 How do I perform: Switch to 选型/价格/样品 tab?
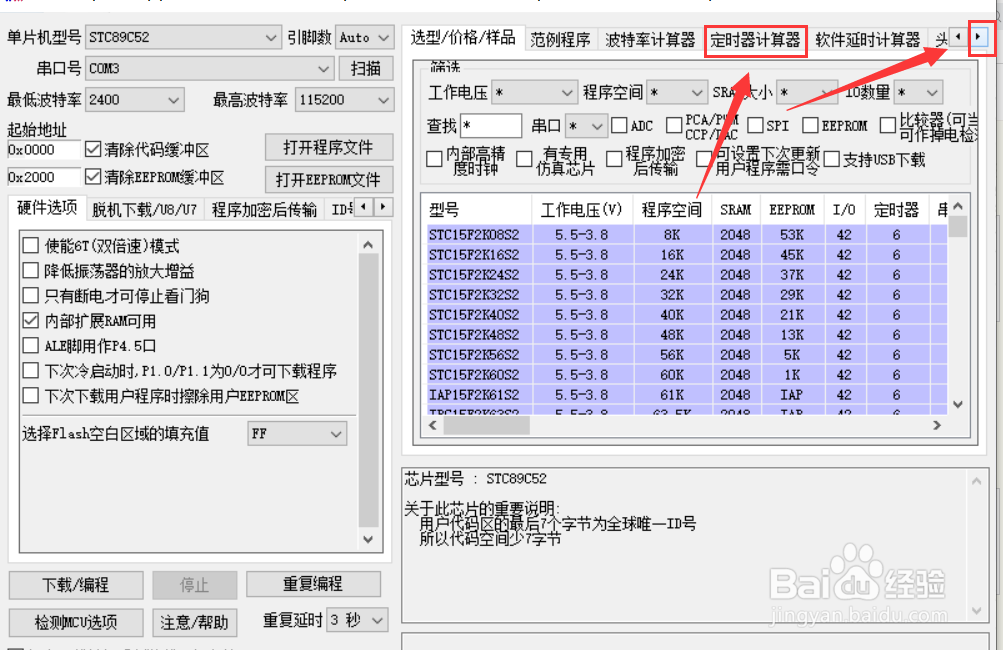(x=463, y=38)
